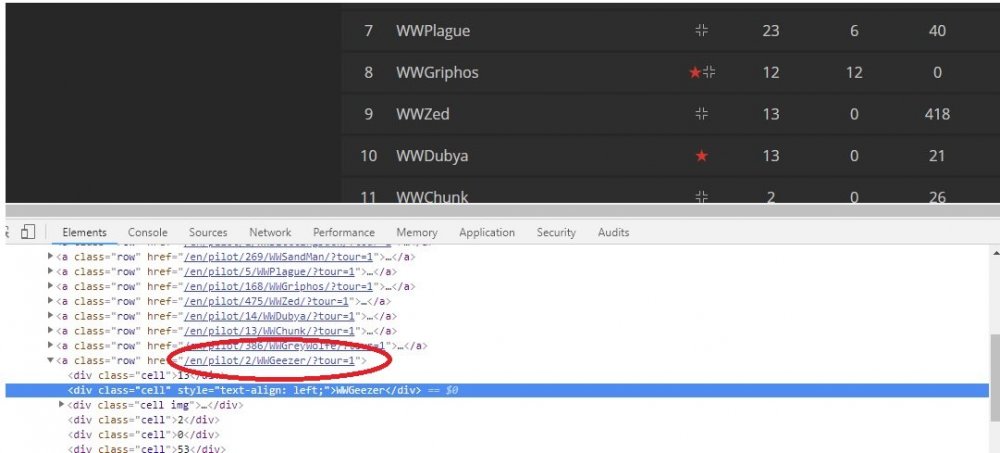
Task: Click the cross icon in WWZed row
Action: coord(702,114)
